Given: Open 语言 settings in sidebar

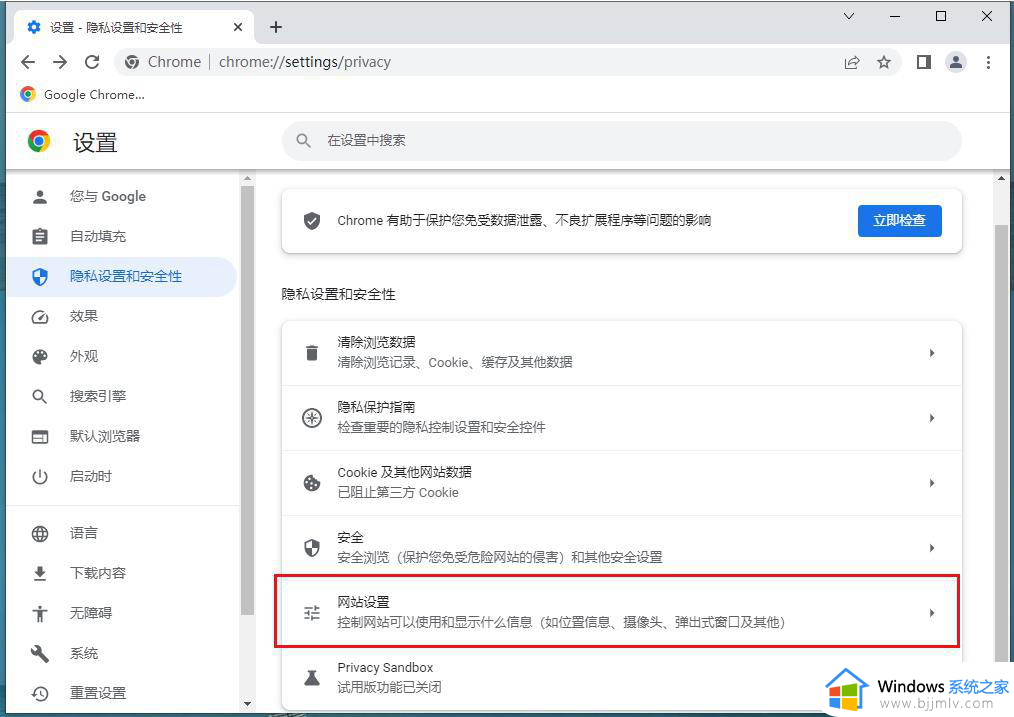Looking at the screenshot, I should coord(122,533).
